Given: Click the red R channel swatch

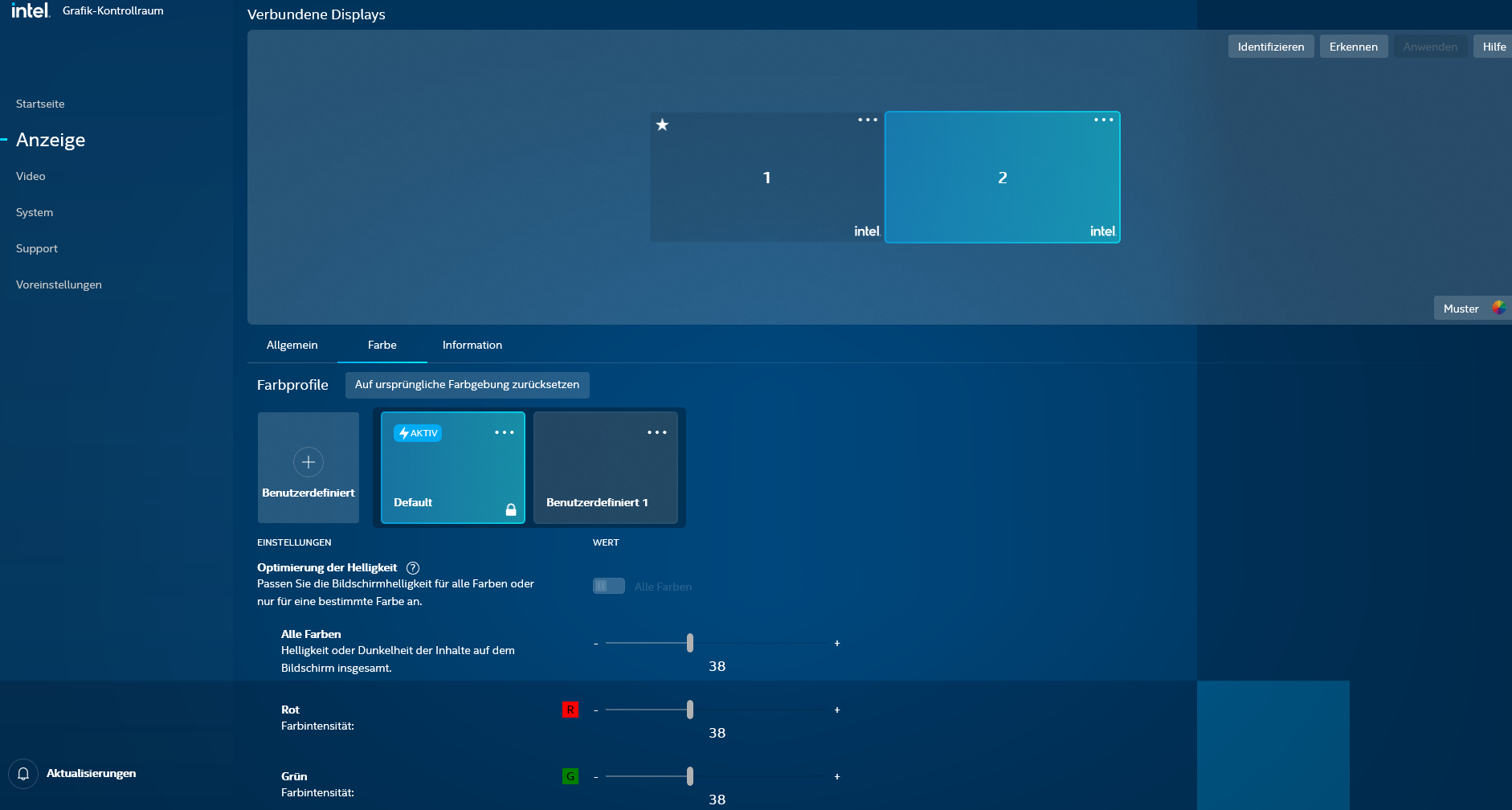Looking at the screenshot, I should (570, 710).
